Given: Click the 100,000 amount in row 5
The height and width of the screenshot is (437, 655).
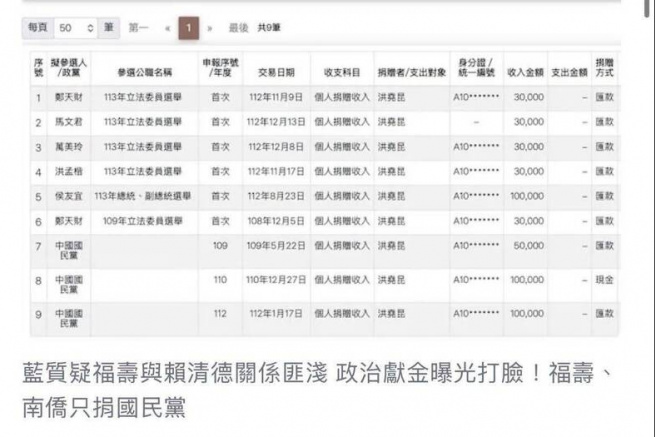Looking at the screenshot, I should (527, 196).
